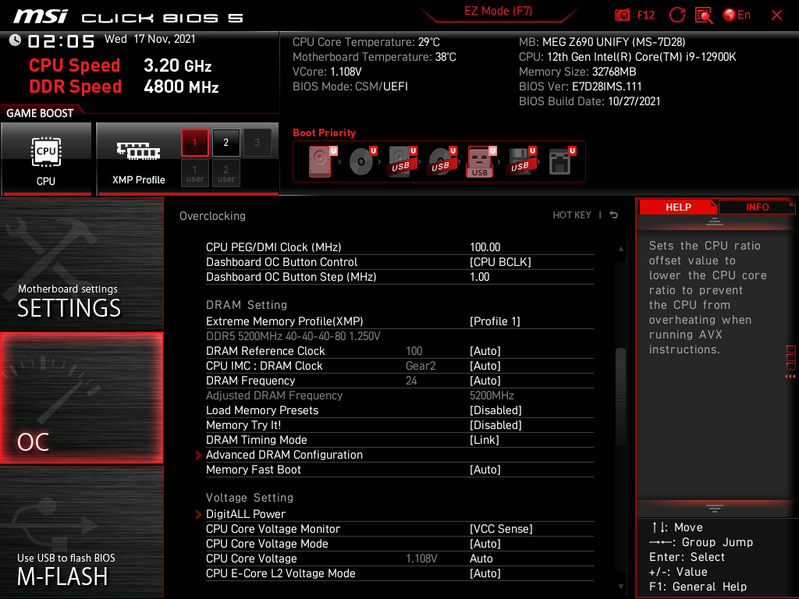Viewport: 799px width, 599px height.
Task: Open CPU Core Voltage Mode dropdown
Action: 485,543
